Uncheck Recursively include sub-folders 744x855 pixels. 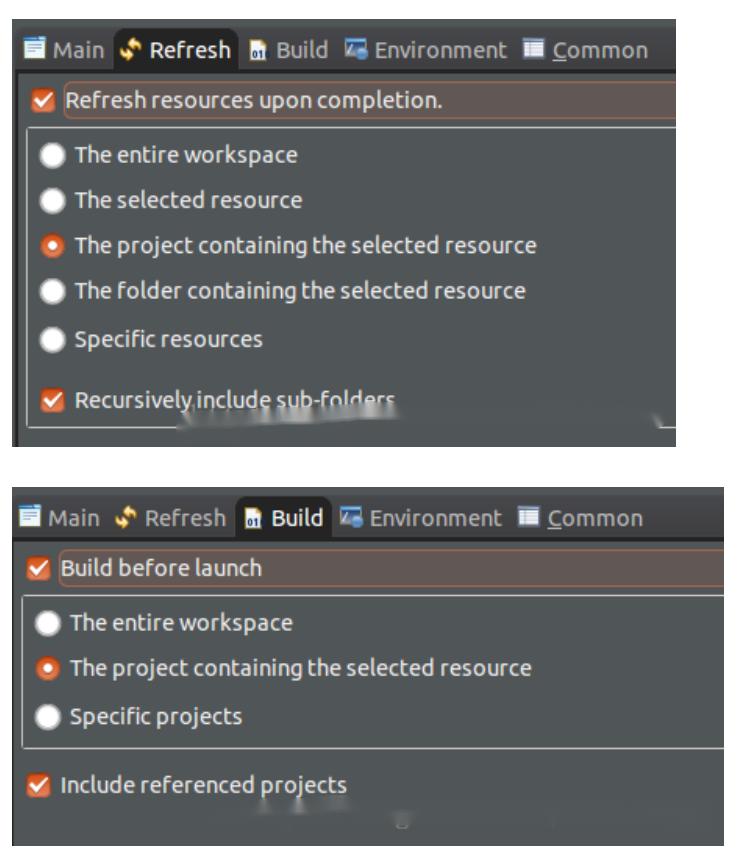[x=52, y=401]
